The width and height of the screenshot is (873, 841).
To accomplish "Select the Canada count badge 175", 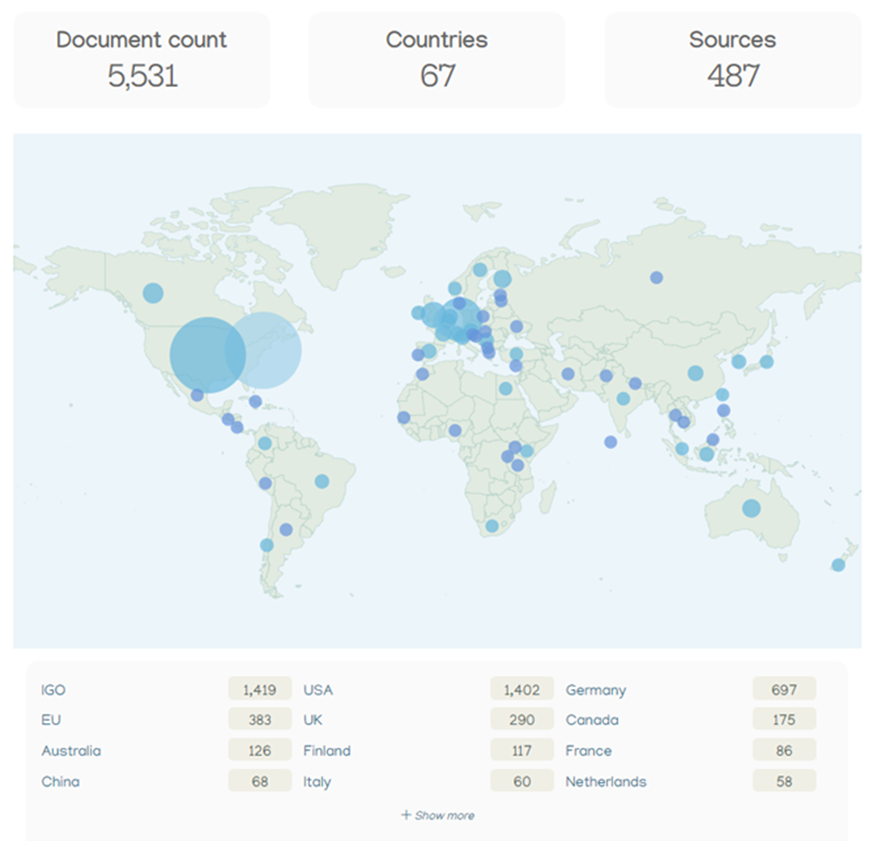I will [783, 720].
